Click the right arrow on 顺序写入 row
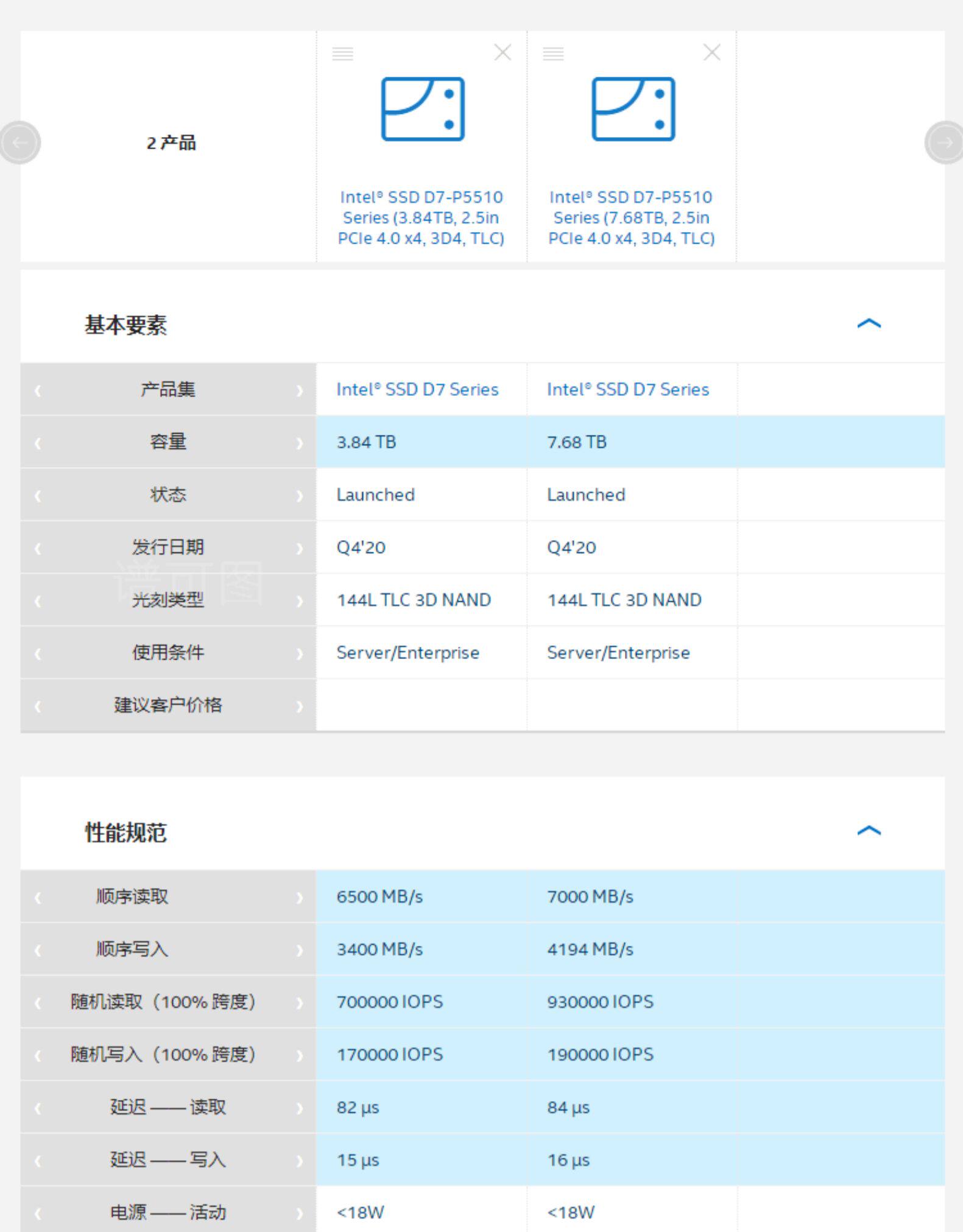963x1232 pixels. point(300,950)
